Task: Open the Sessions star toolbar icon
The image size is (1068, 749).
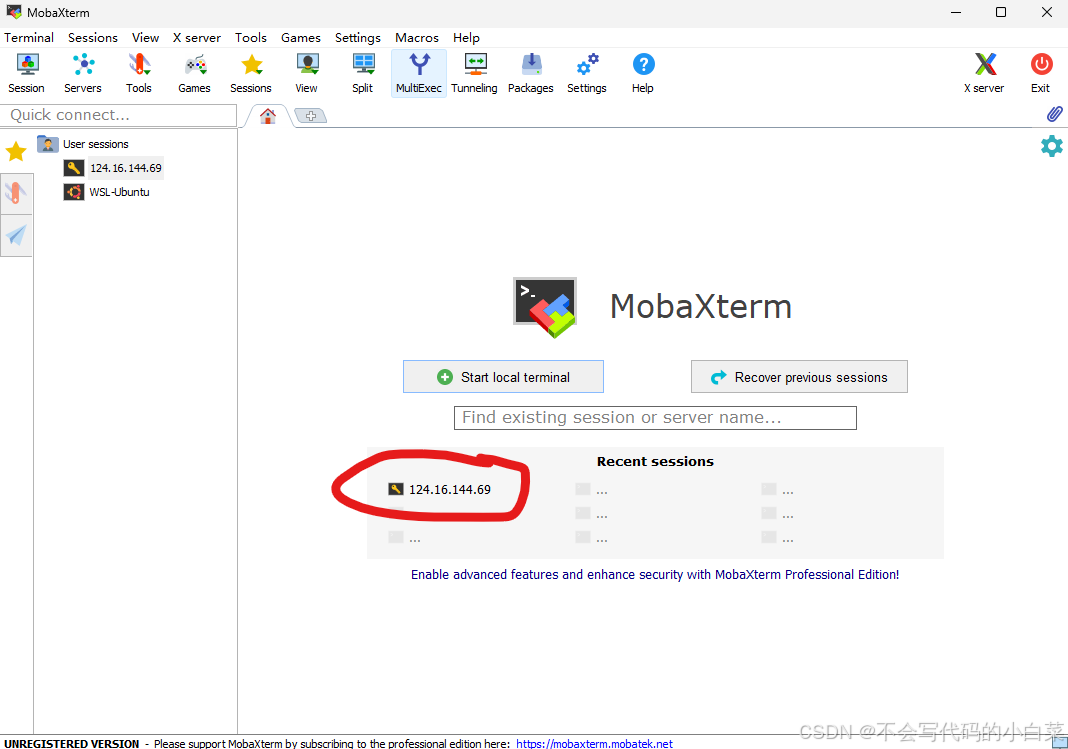Action: click(x=251, y=73)
